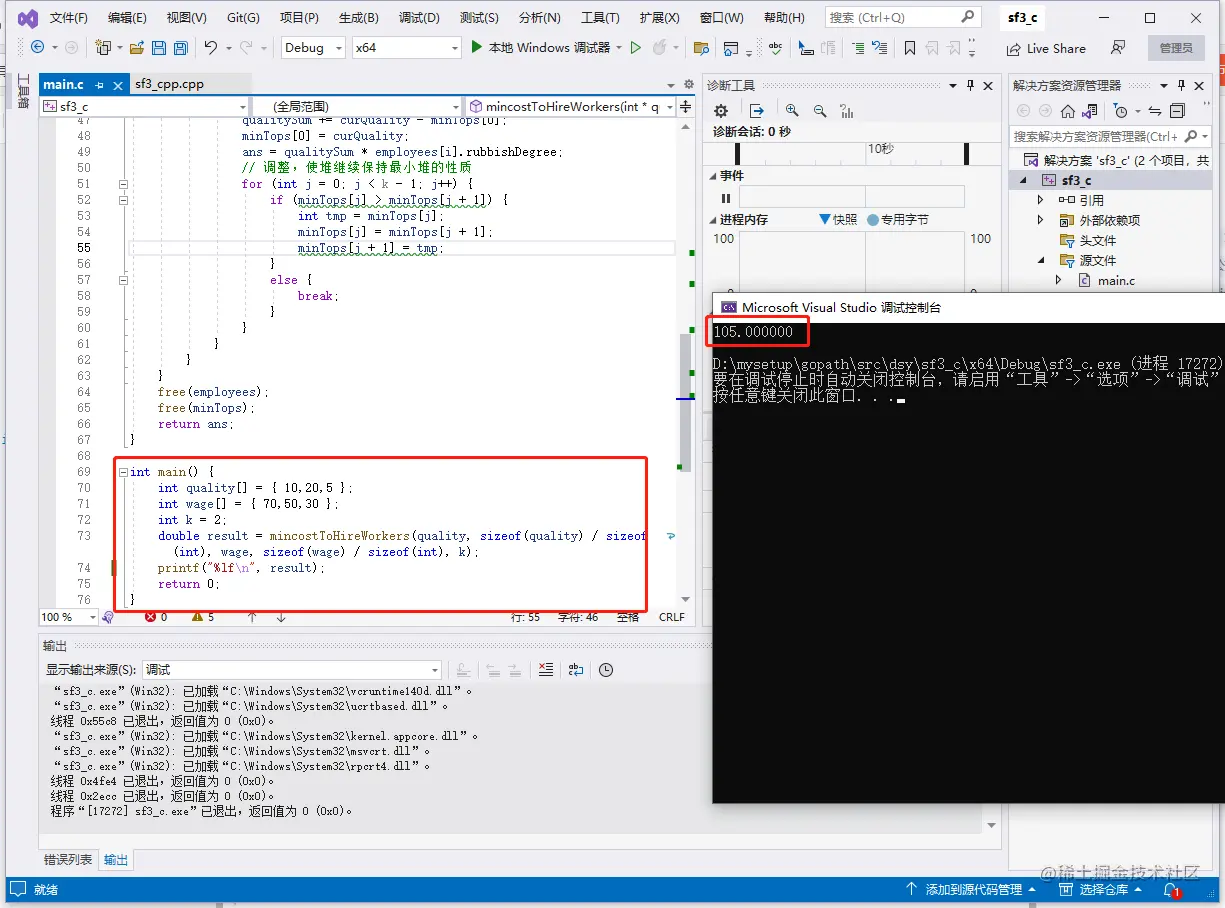
Task: Click the warnings count indicator showing 5
Action: pyautogui.click(x=203, y=617)
